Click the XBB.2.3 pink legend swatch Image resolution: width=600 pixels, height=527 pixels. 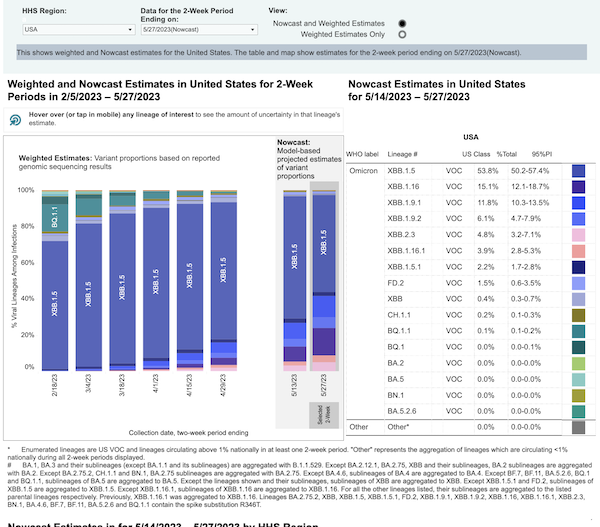(x=579, y=235)
